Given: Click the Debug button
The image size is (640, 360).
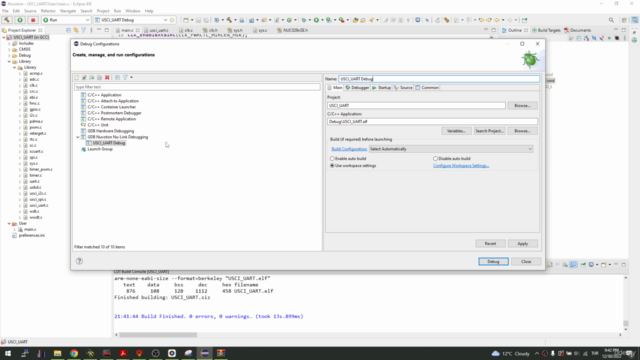Looking at the screenshot, I should click(493, 262).
